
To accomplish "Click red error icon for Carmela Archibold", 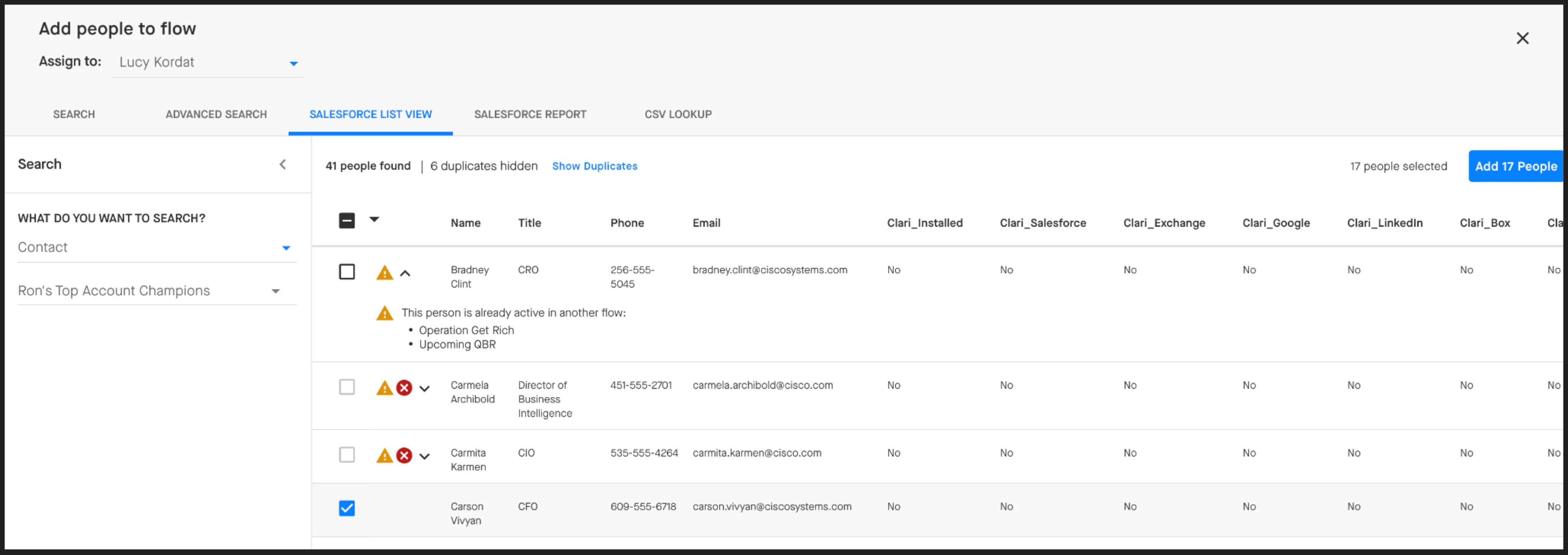I will point(404,388).
